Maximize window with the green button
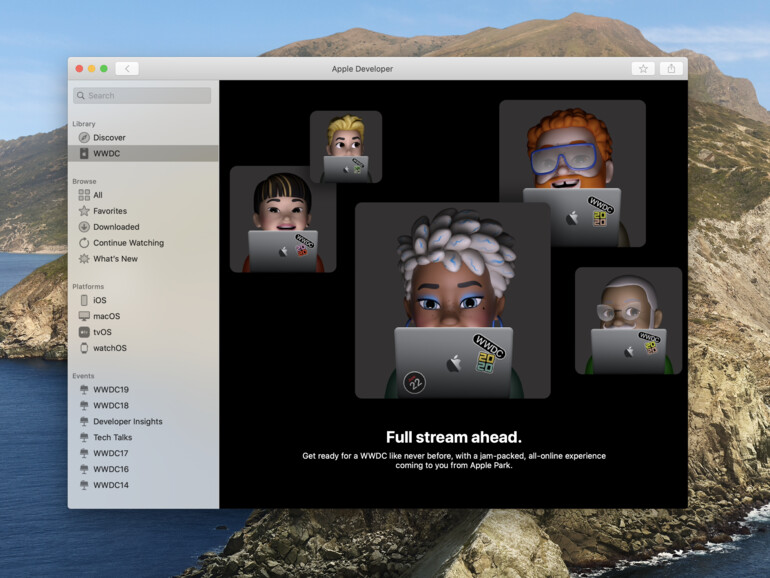Image resolution: width=770 pixels, height=578 pixels. (x=104, y=69)
